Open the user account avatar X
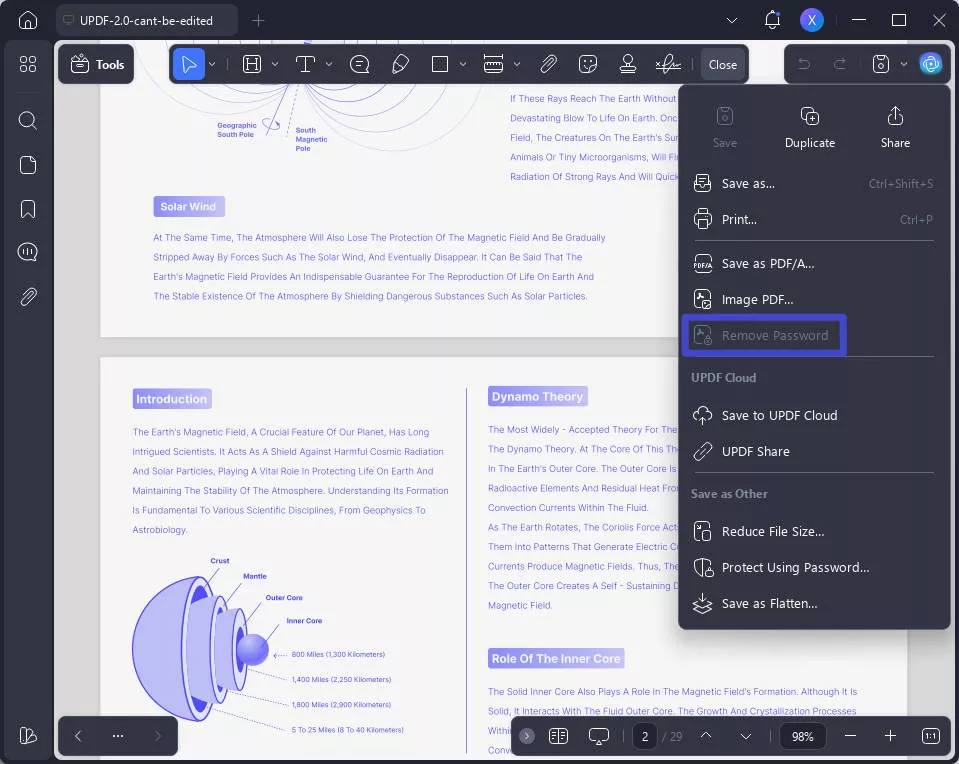 [812, 20]
